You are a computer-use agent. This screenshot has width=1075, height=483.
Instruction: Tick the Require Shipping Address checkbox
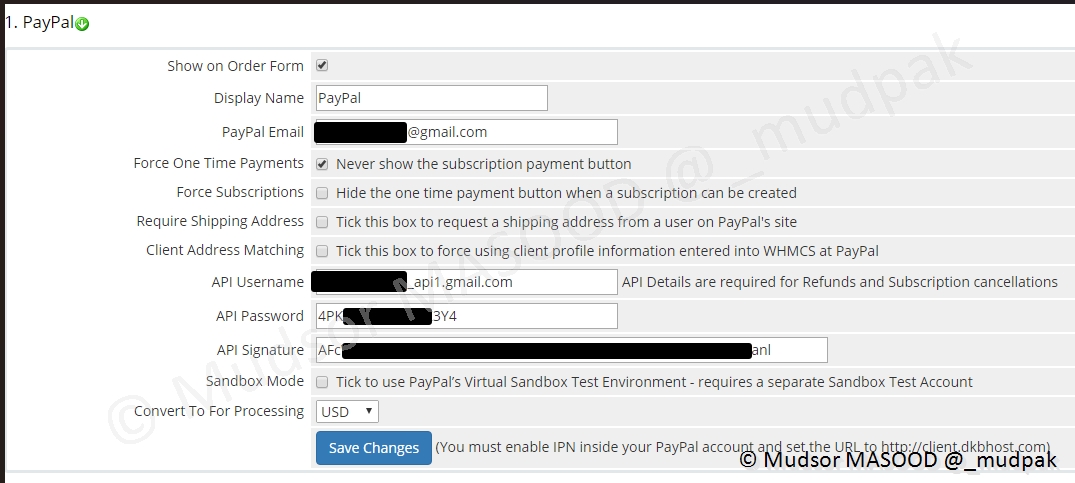click(322, 222)
